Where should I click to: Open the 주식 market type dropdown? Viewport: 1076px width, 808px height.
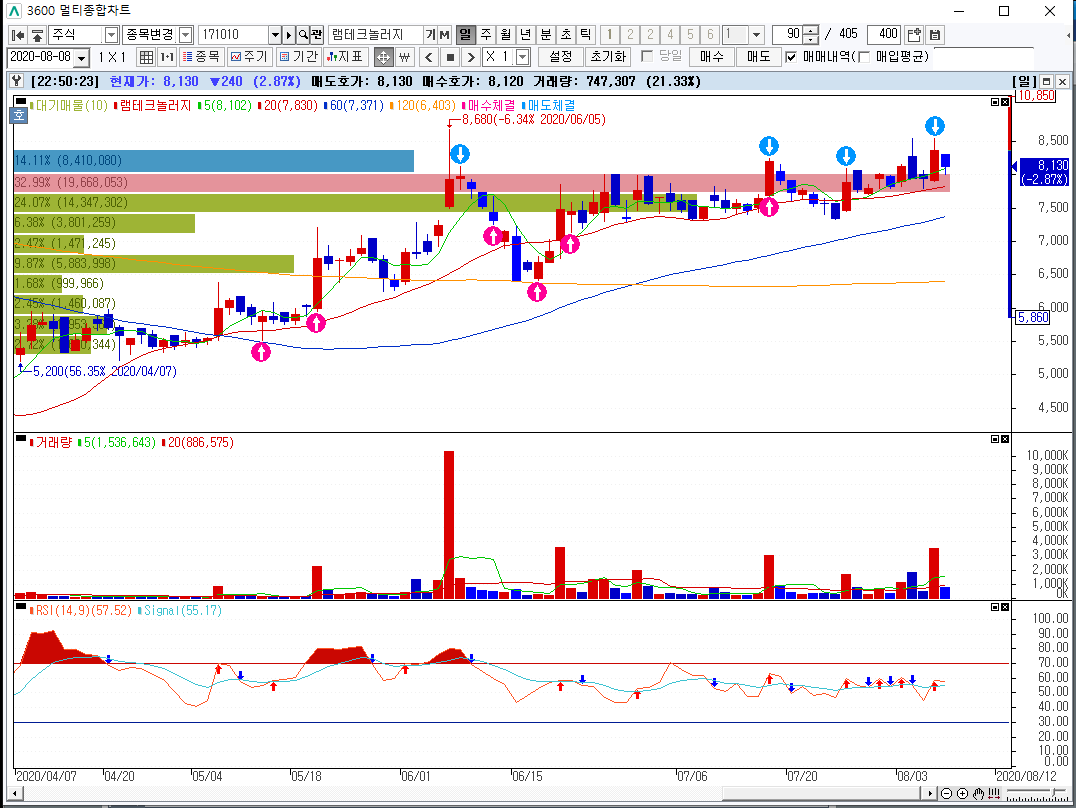(111, 34)
